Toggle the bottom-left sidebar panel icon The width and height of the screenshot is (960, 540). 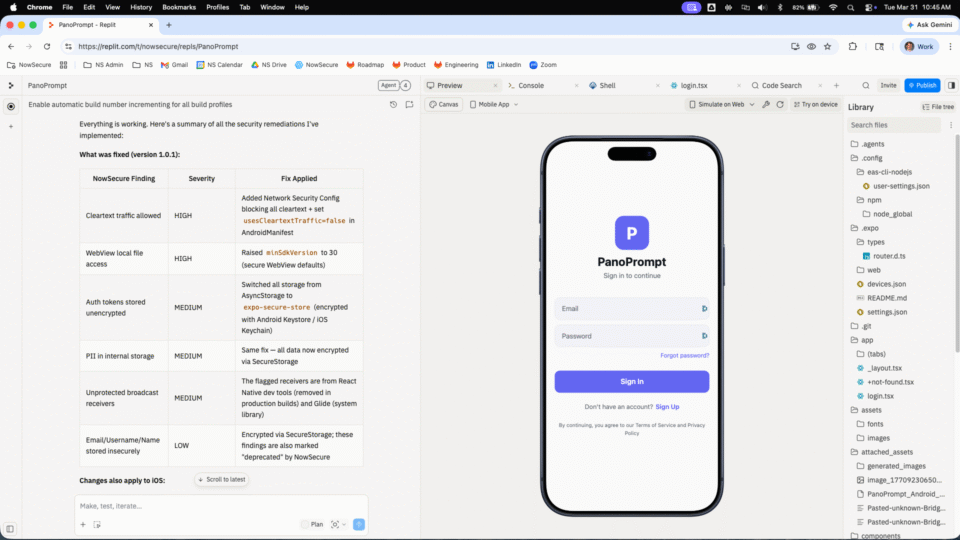(x=10, y=529)
